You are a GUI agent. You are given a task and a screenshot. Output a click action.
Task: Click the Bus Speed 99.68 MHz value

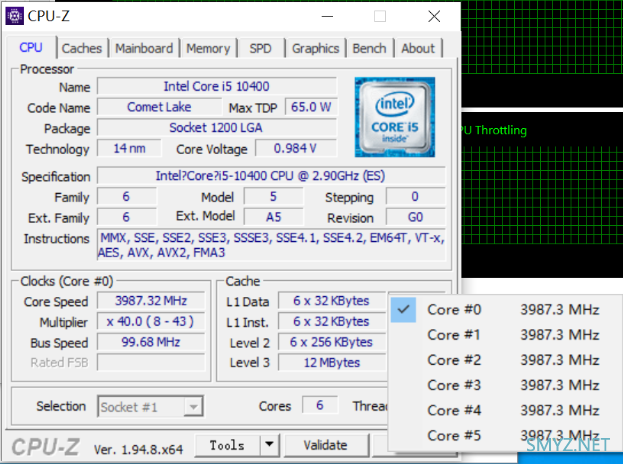coord(151,342)
